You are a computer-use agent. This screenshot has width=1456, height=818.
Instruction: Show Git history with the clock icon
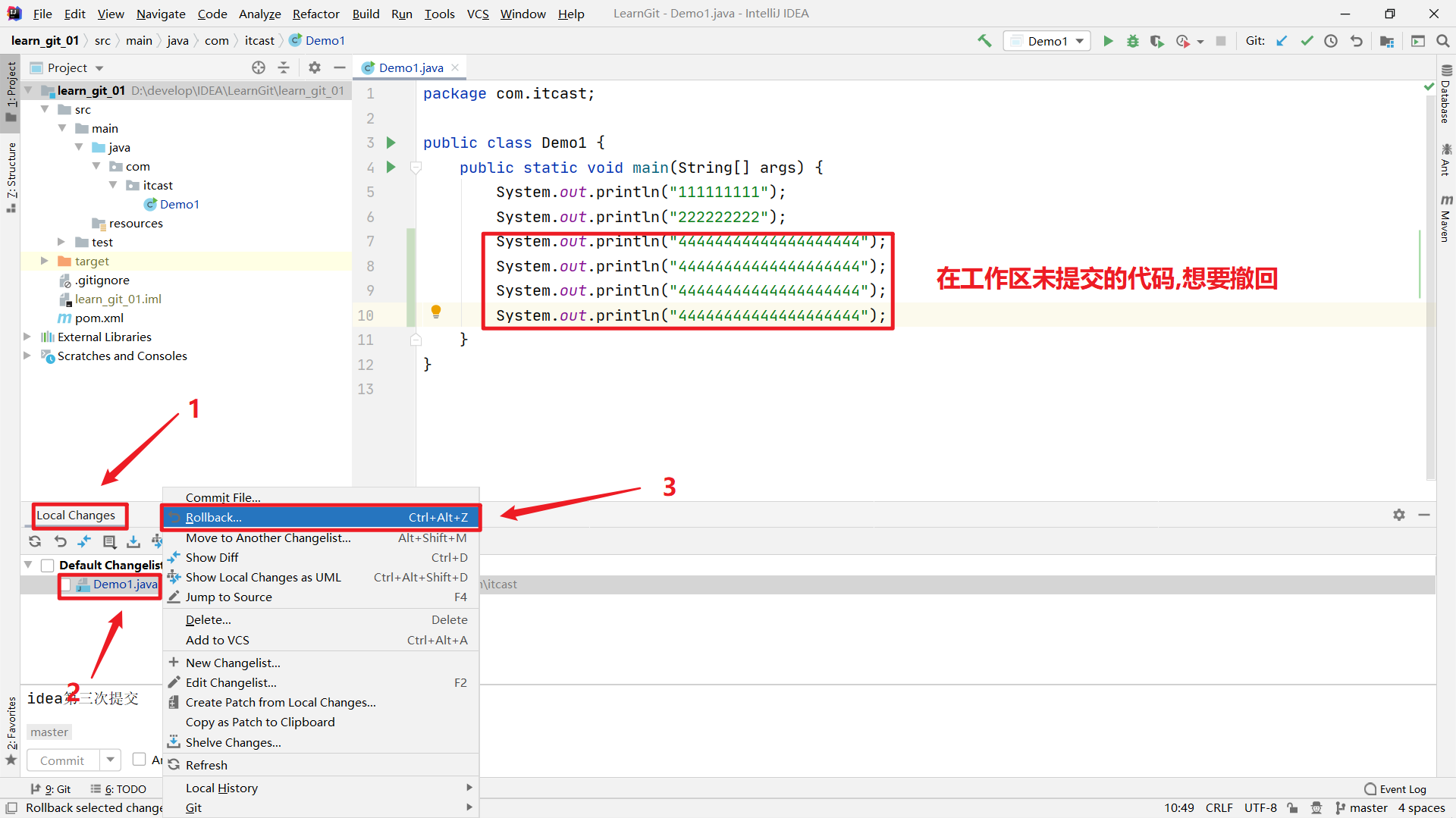click(1331, 41)
